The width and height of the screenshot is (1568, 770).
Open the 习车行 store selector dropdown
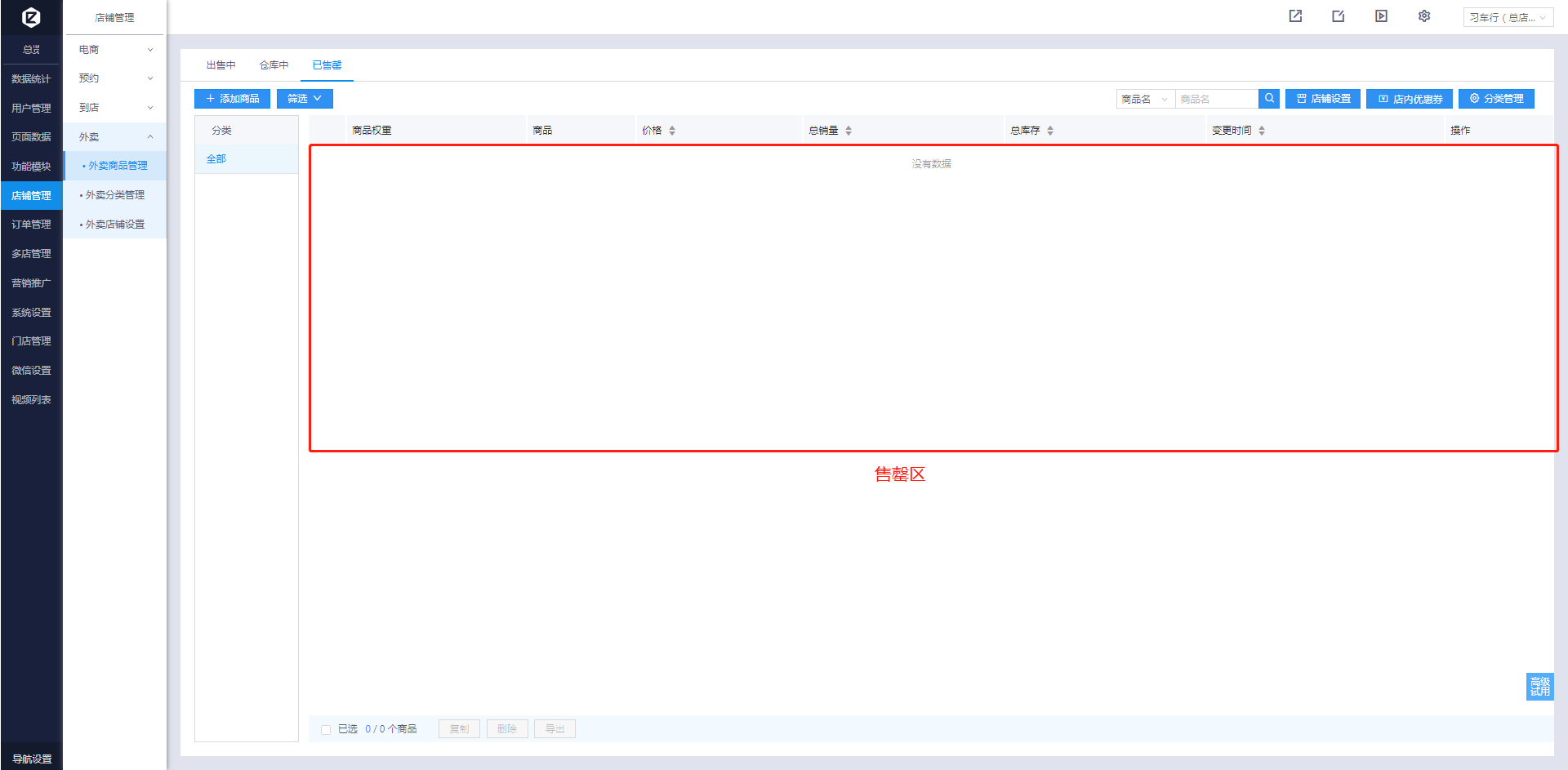coord(1508,17)
